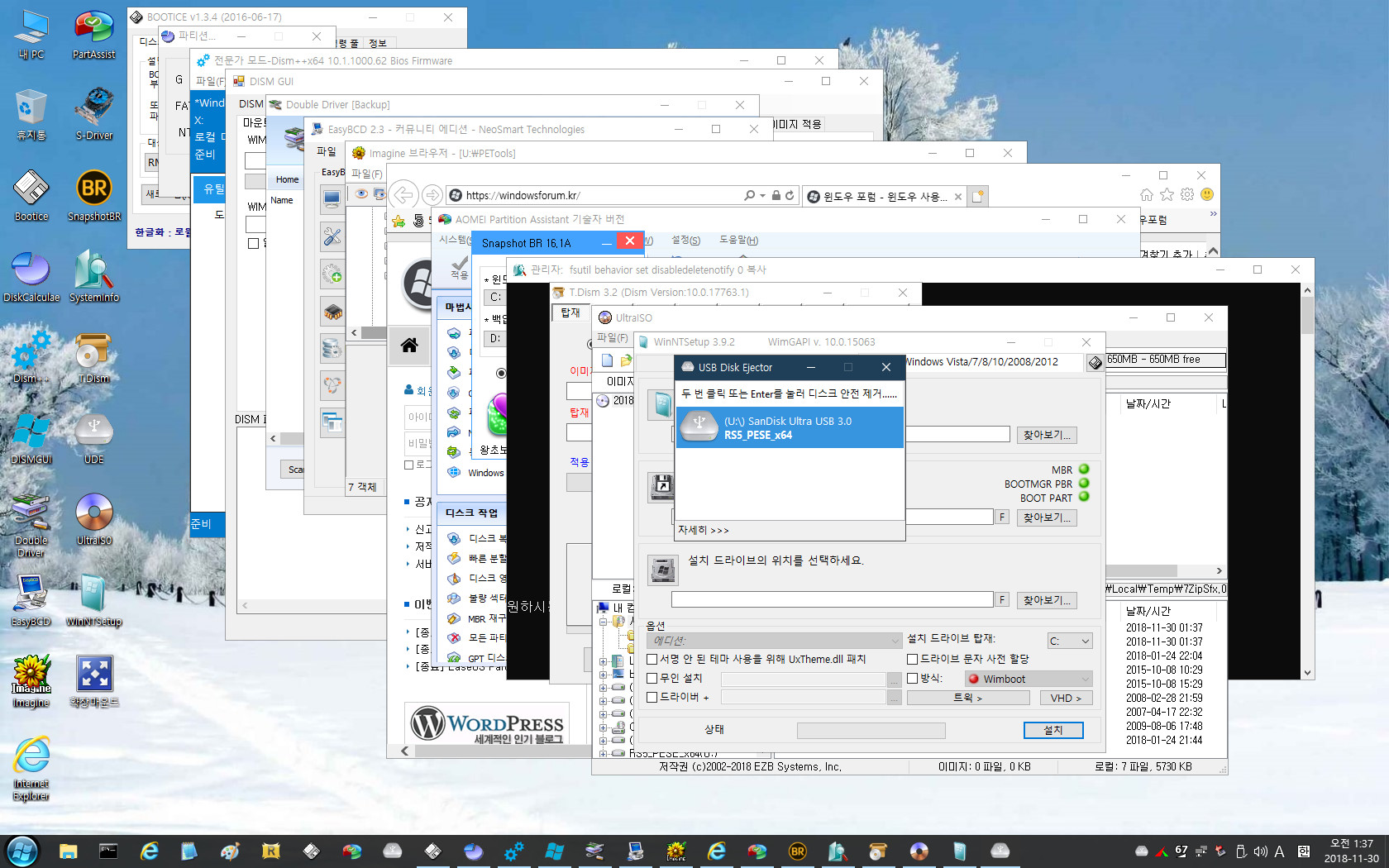Click the favorites star in the IE toolbar
1389x868 pixels.
[1167, 195]
